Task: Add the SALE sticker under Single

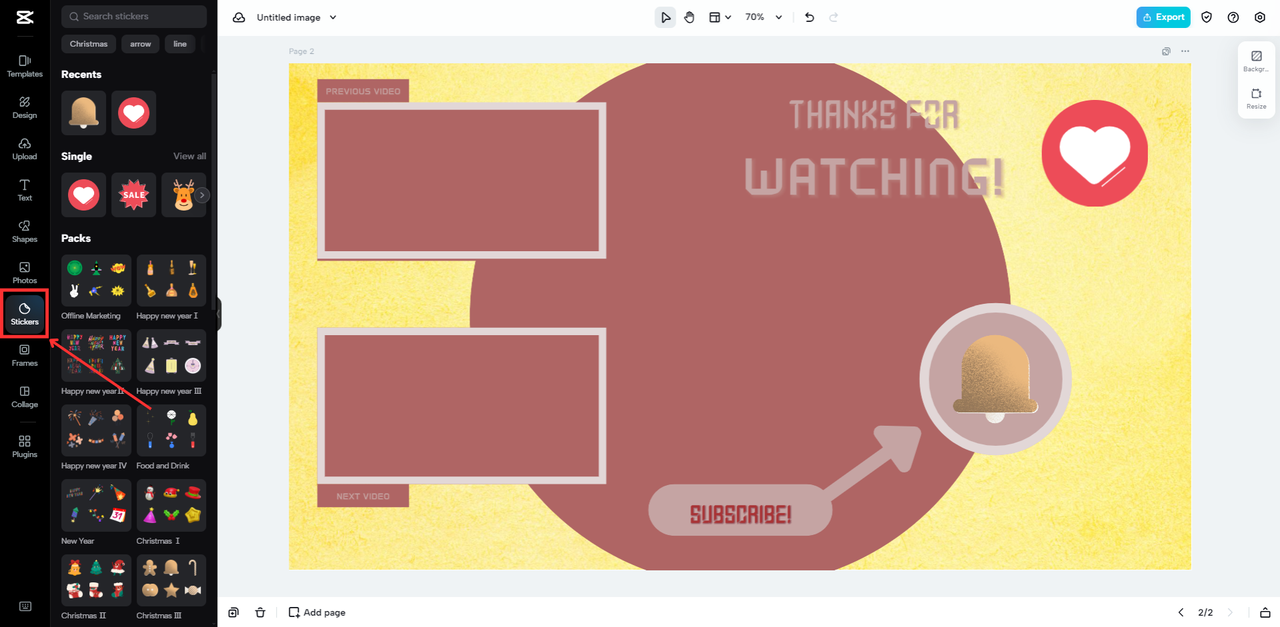Action: point(134,195)
